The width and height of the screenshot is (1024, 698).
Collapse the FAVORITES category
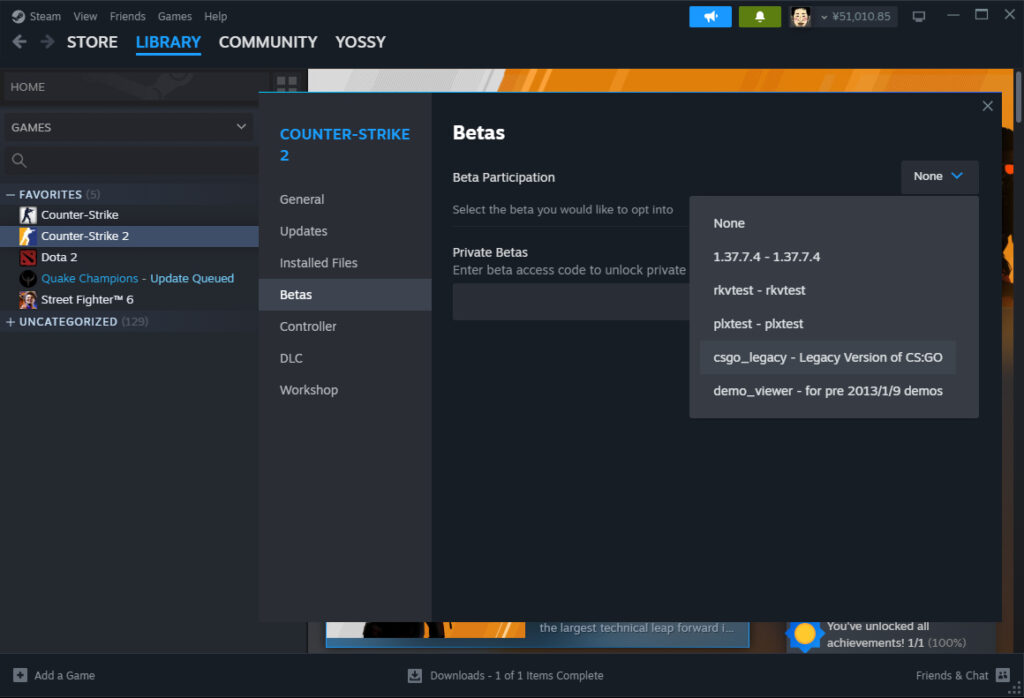pyautogui.click(x=10, y=195)
